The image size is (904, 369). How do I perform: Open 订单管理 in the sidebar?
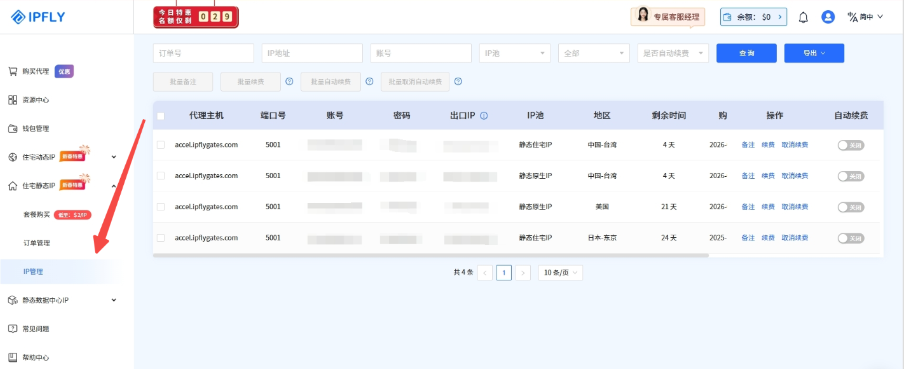36,243
